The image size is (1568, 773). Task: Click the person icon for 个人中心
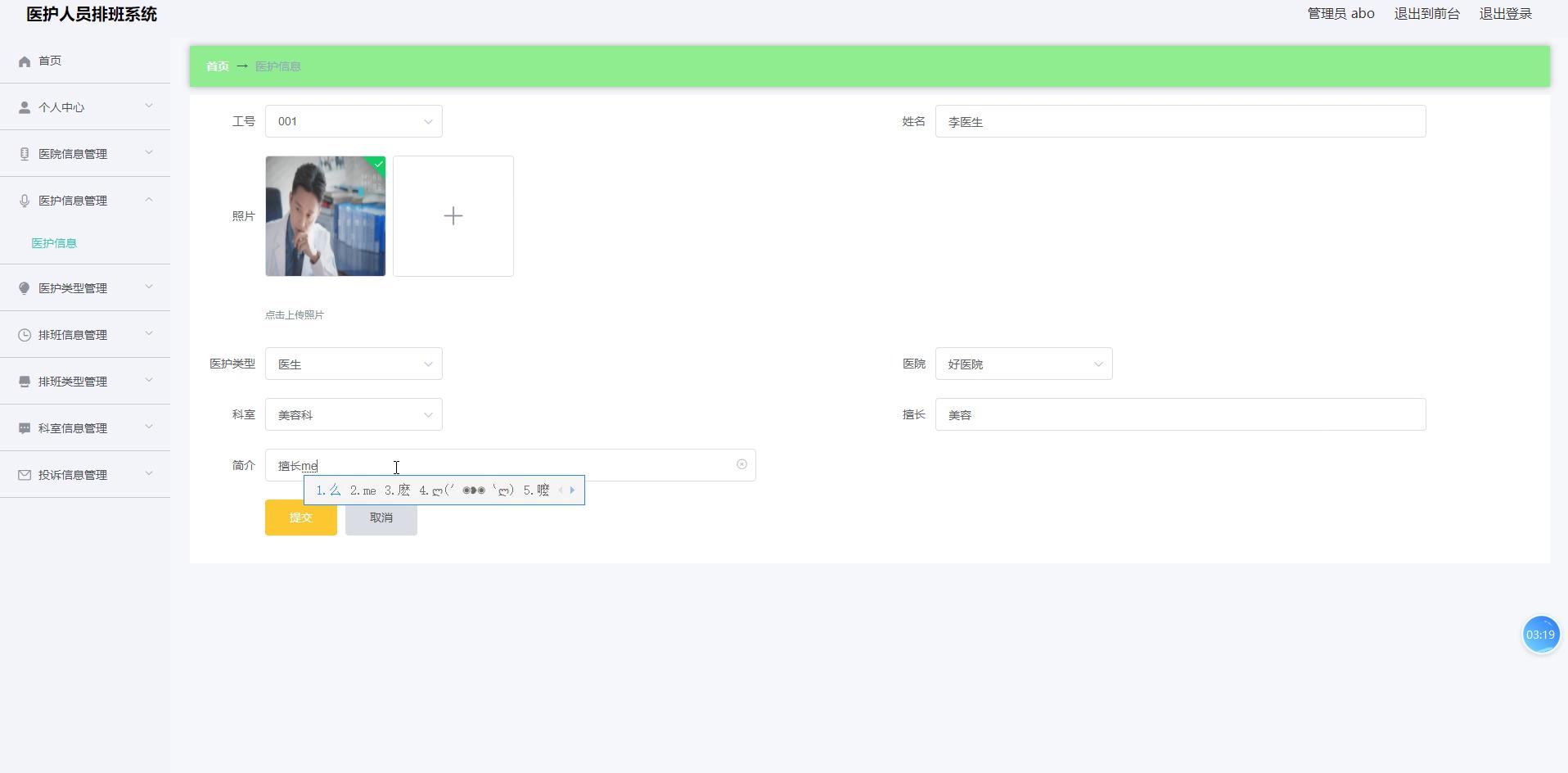click(25, 107)
